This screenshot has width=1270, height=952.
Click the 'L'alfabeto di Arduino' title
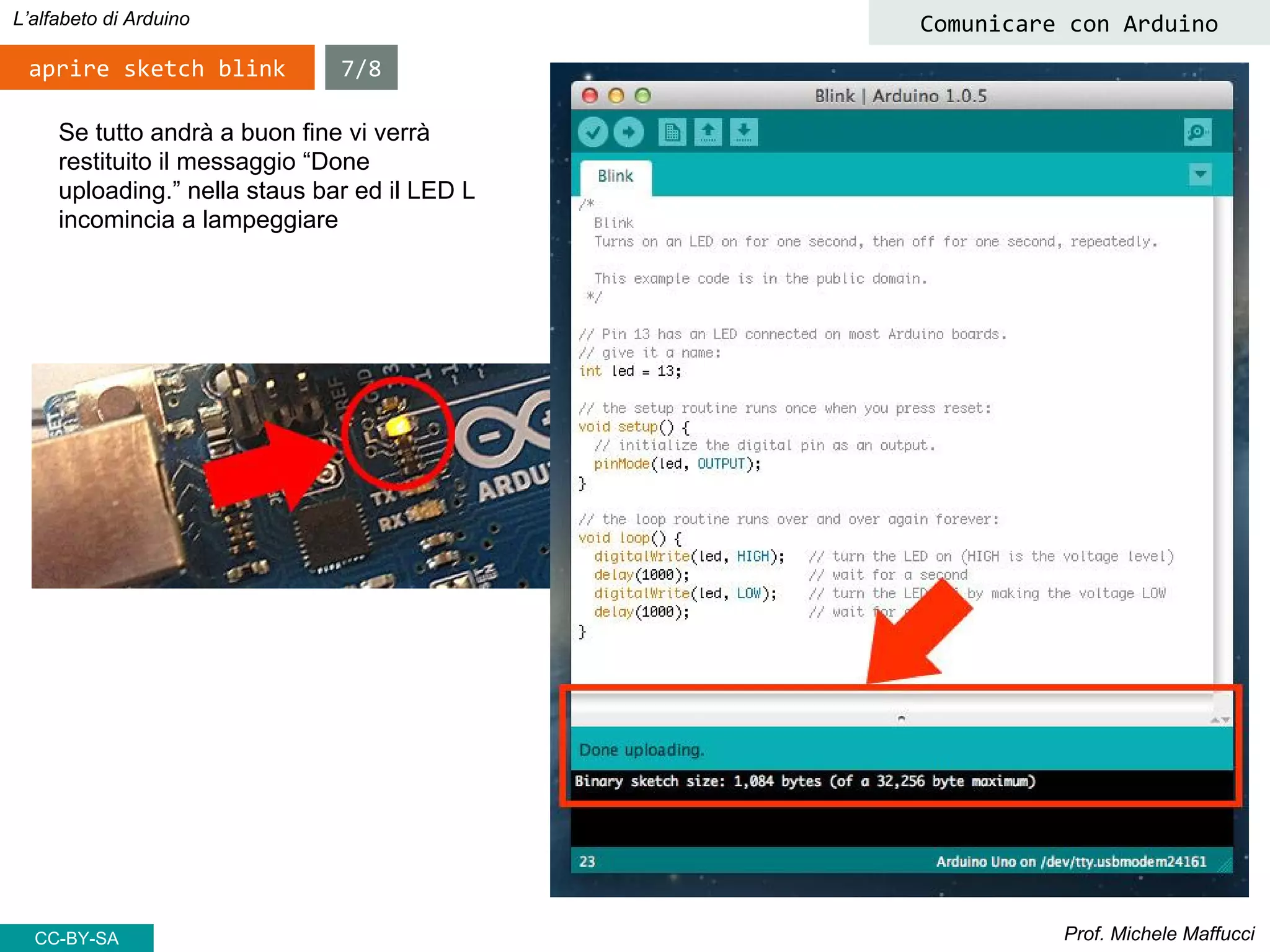pos(102,19)
